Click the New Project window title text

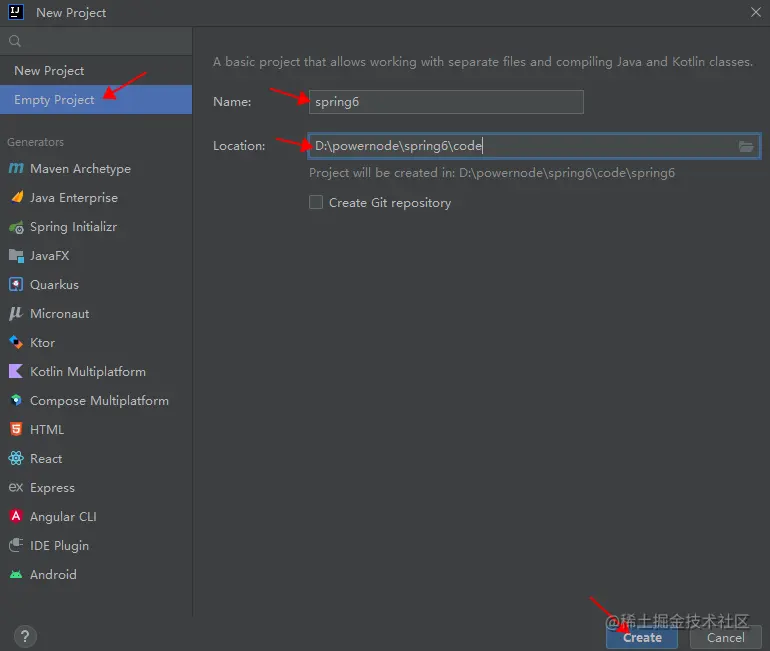[x=71, y=13]
